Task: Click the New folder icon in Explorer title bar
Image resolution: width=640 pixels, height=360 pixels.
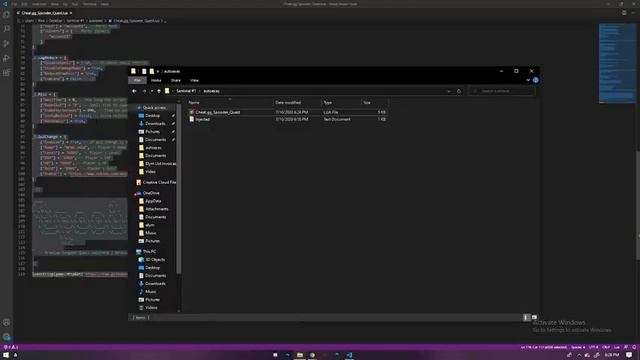Action: (x=151, y=71)
